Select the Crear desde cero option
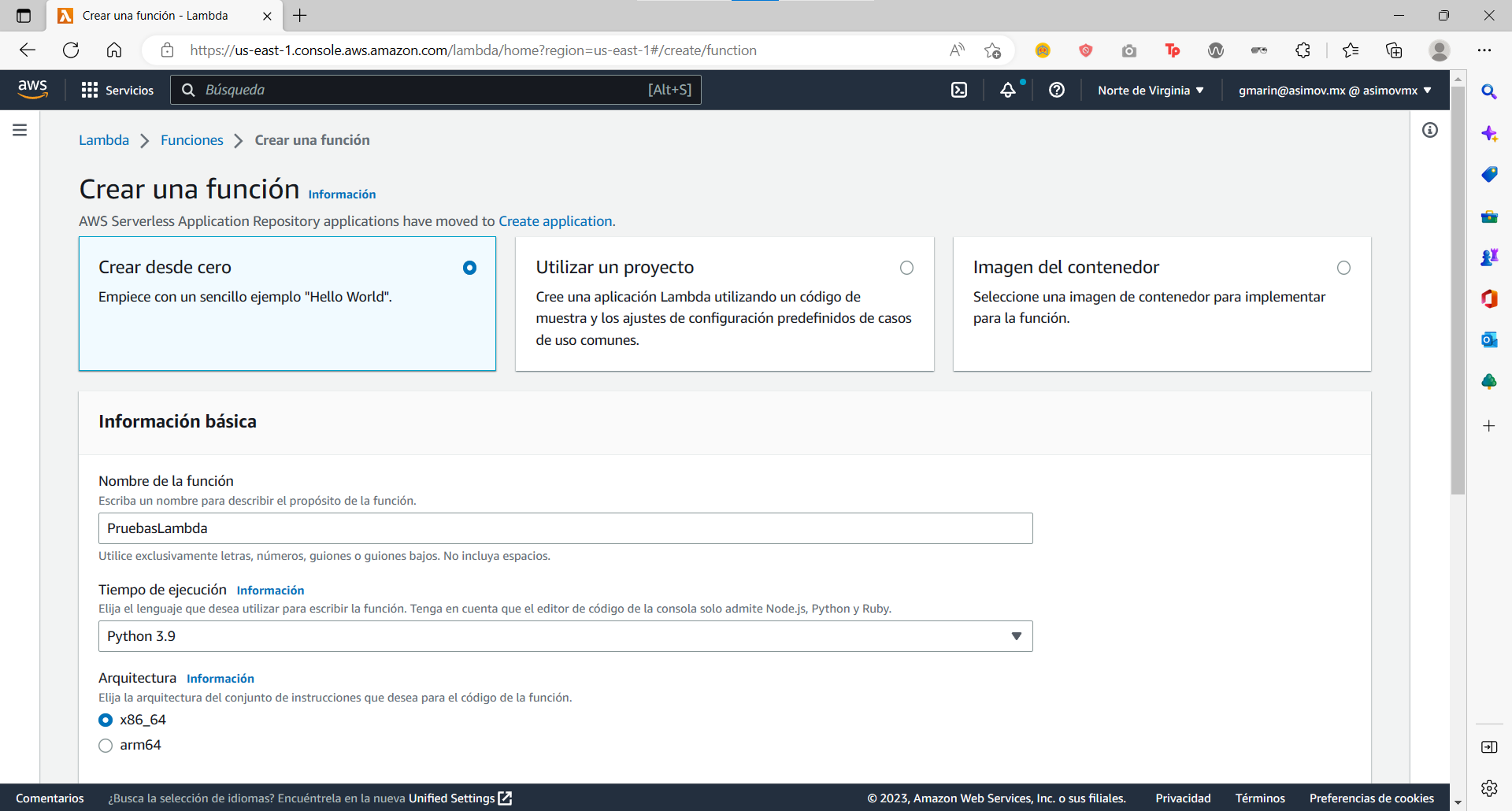This screenshot has height=811, width=1512. pyautogui.click(x=287, y=304)
